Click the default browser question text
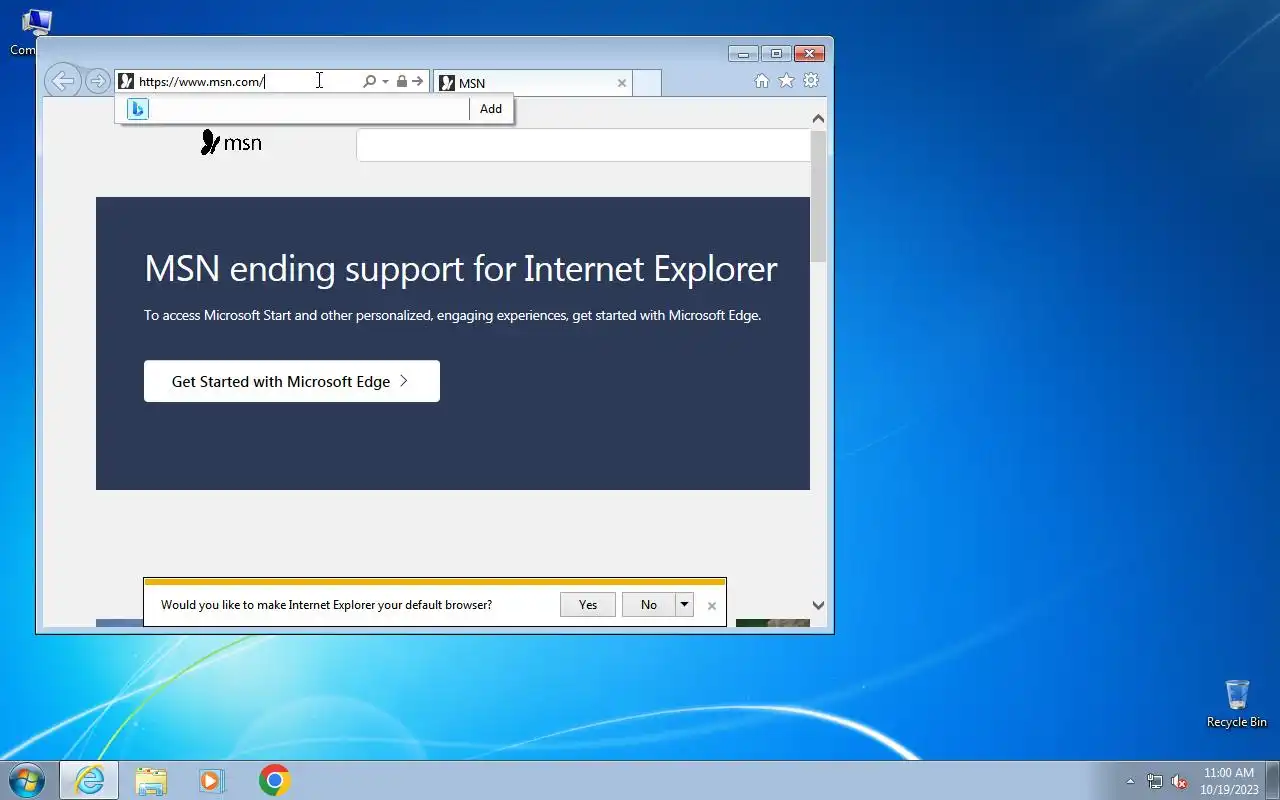The image size is (1280, 800). (326, 605)
